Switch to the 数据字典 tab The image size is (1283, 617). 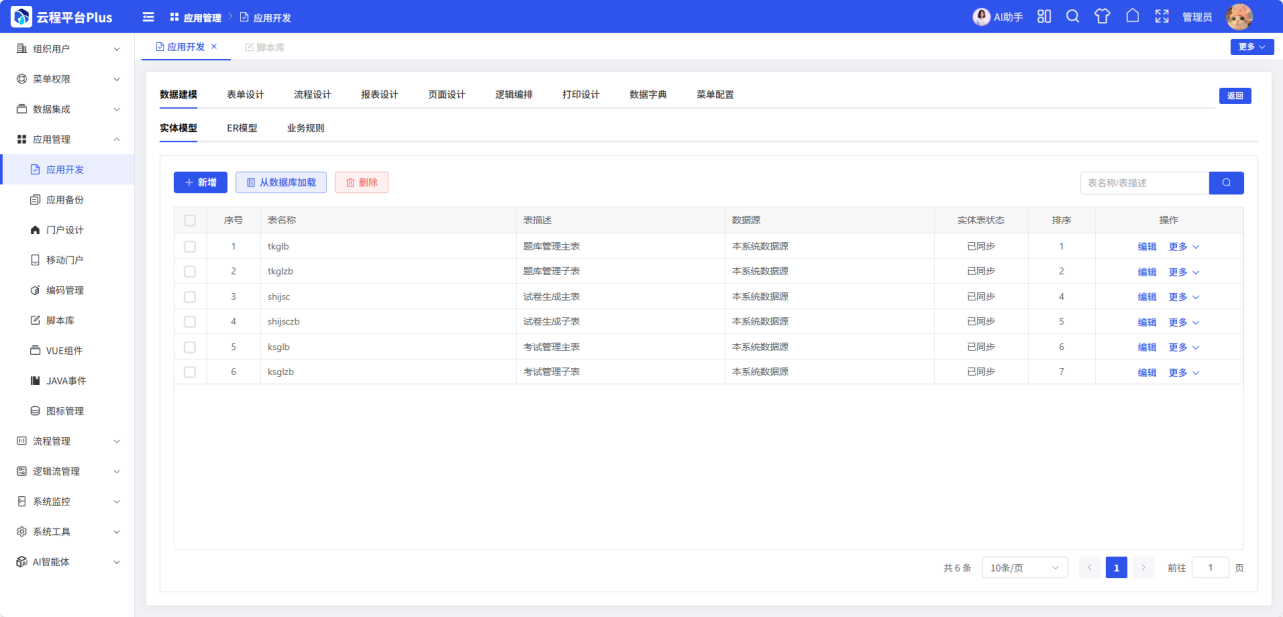point(648,95)
